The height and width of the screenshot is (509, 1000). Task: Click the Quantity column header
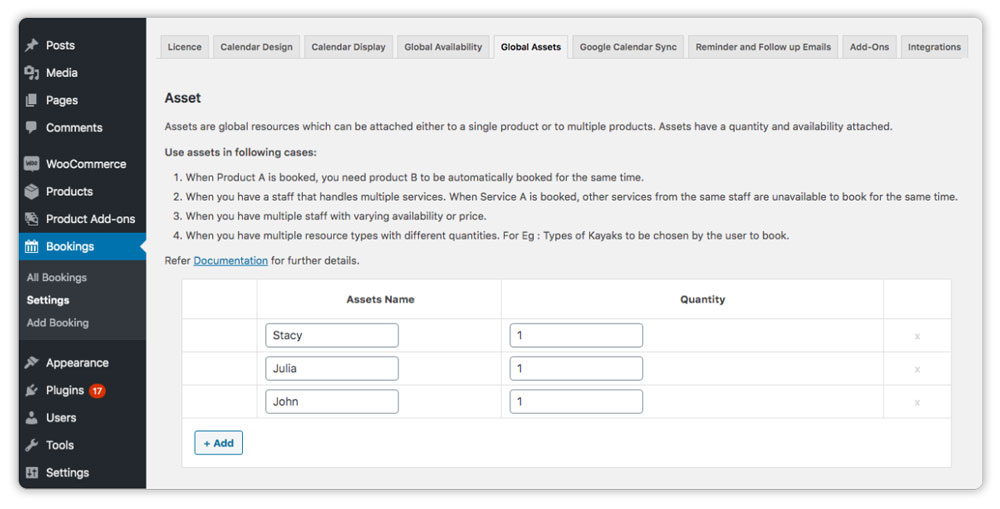pos(702,299)
